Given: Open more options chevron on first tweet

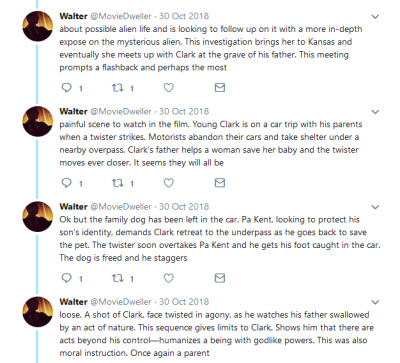Looking at the screenshot, I should pyautogui.click(x=375, y=17).
